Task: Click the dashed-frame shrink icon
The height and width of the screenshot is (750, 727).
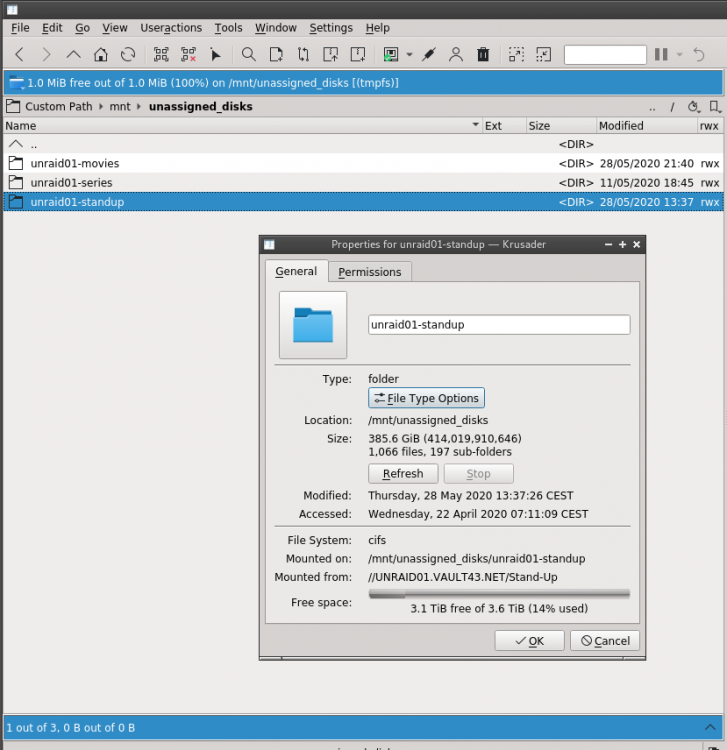Action: (544, 55)
